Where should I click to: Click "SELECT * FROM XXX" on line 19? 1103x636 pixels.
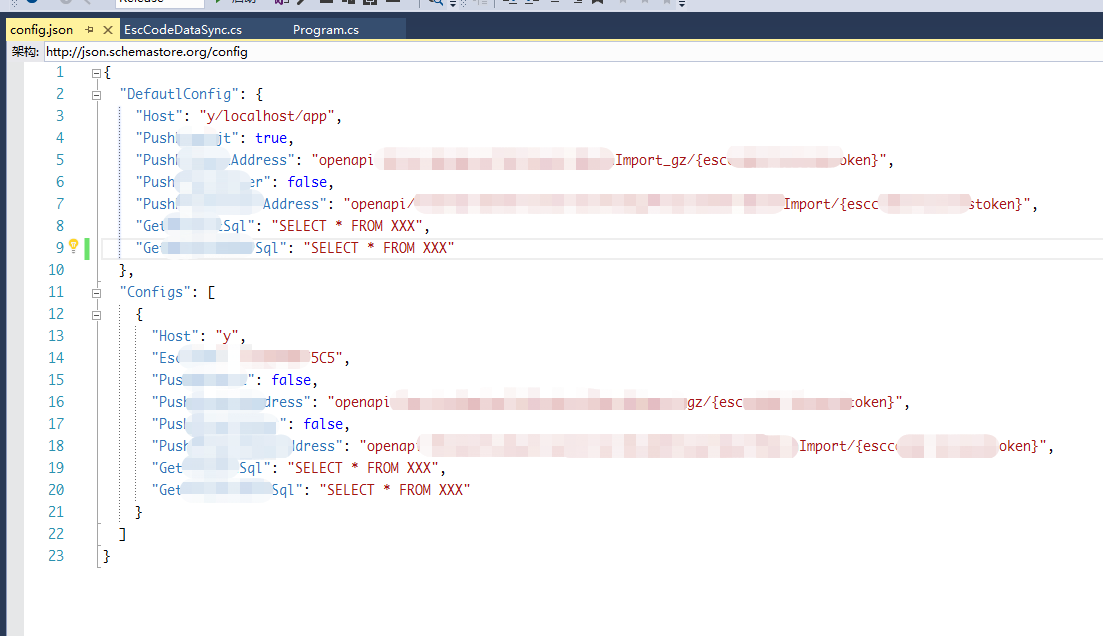(x=363, y=468)
